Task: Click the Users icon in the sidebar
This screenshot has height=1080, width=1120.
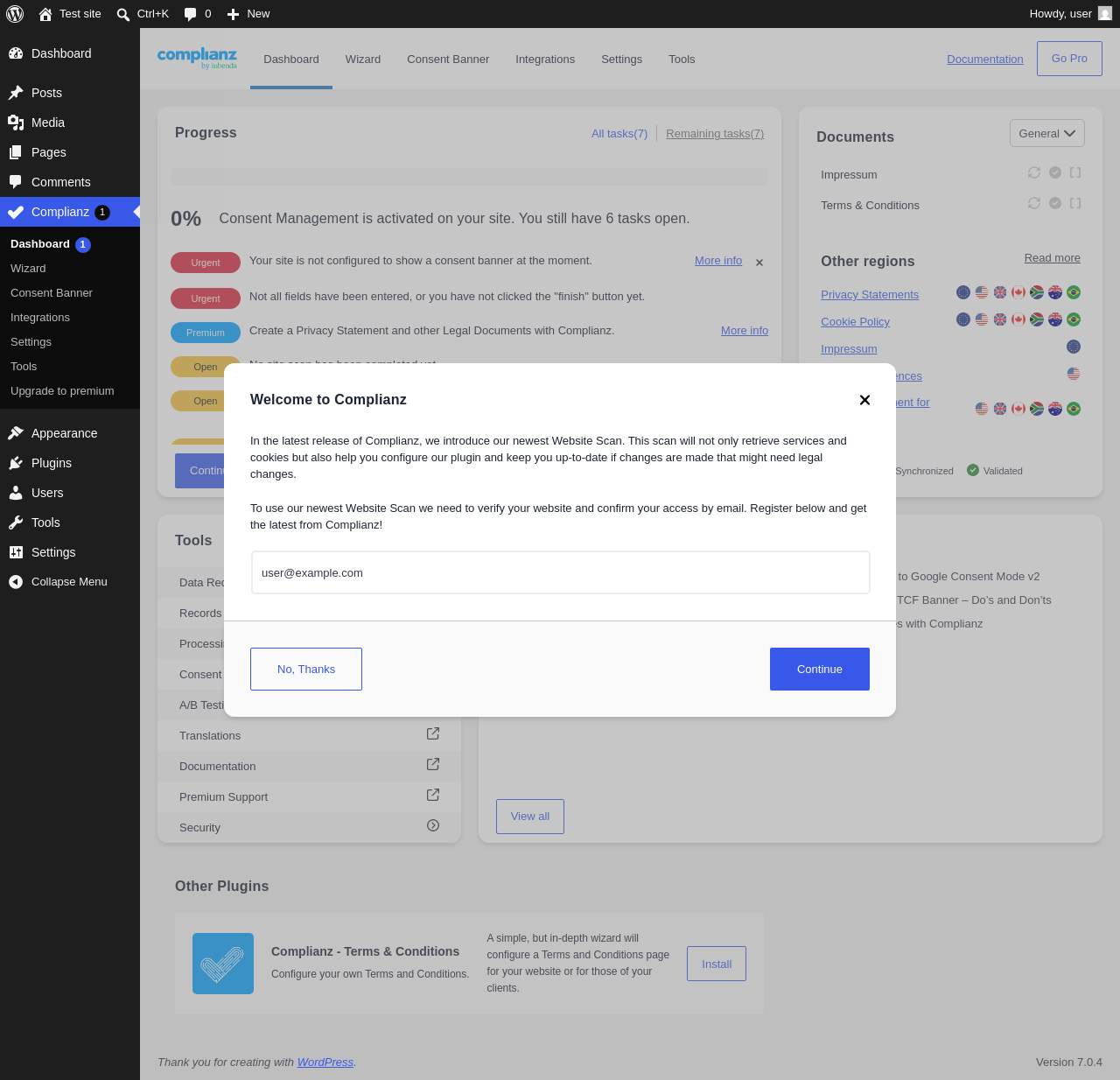Action: [16, 493]
